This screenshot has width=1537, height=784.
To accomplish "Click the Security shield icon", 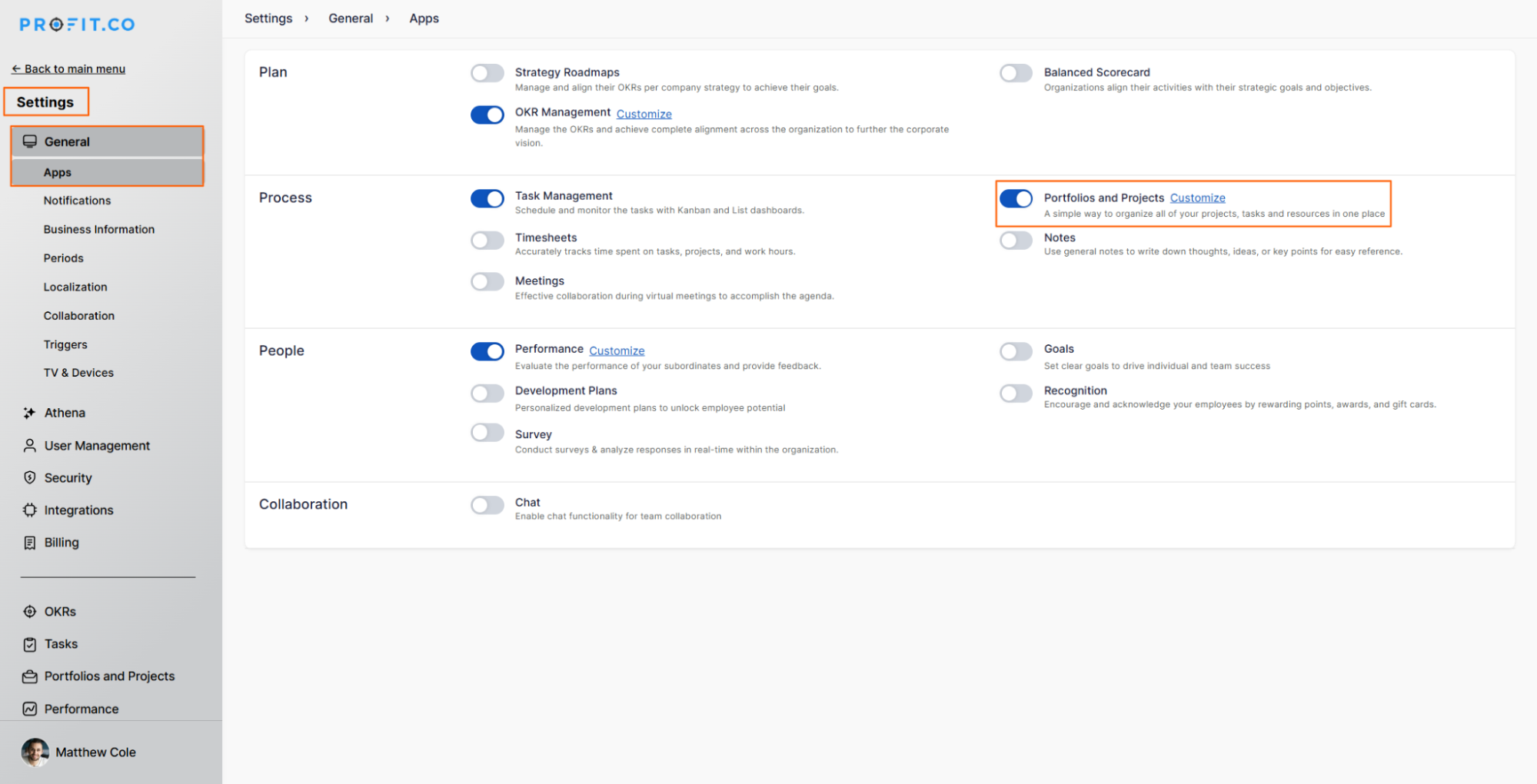I will point(29,478).
